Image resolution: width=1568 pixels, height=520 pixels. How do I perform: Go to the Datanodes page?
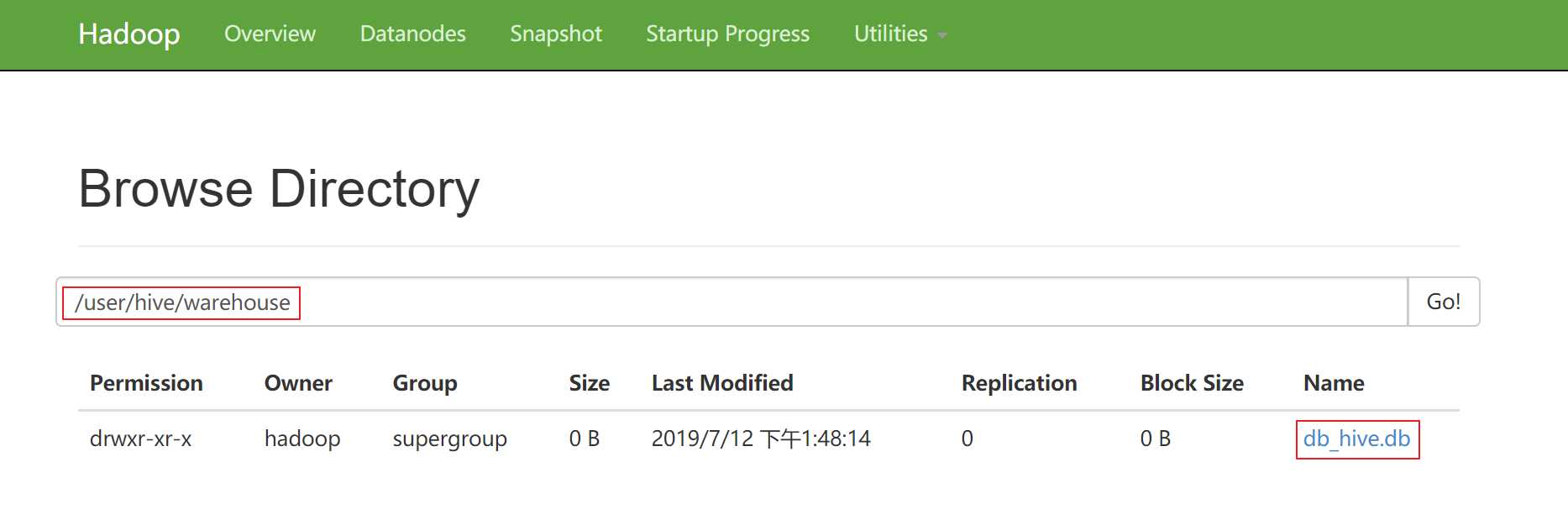(x=412, y=34)
